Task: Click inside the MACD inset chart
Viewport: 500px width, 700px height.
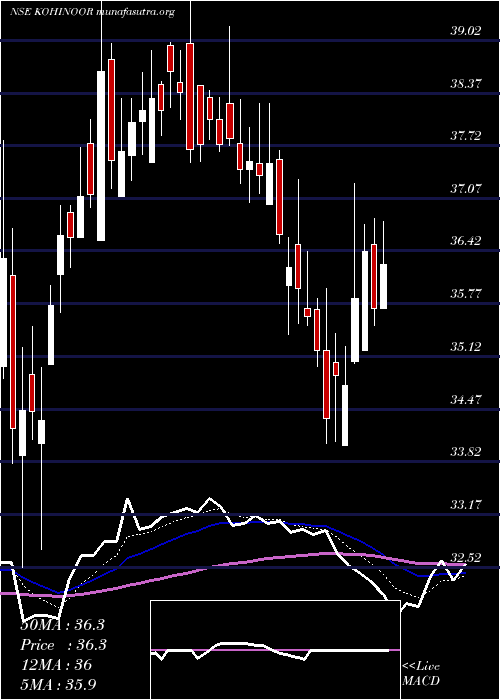Action: 275,650
